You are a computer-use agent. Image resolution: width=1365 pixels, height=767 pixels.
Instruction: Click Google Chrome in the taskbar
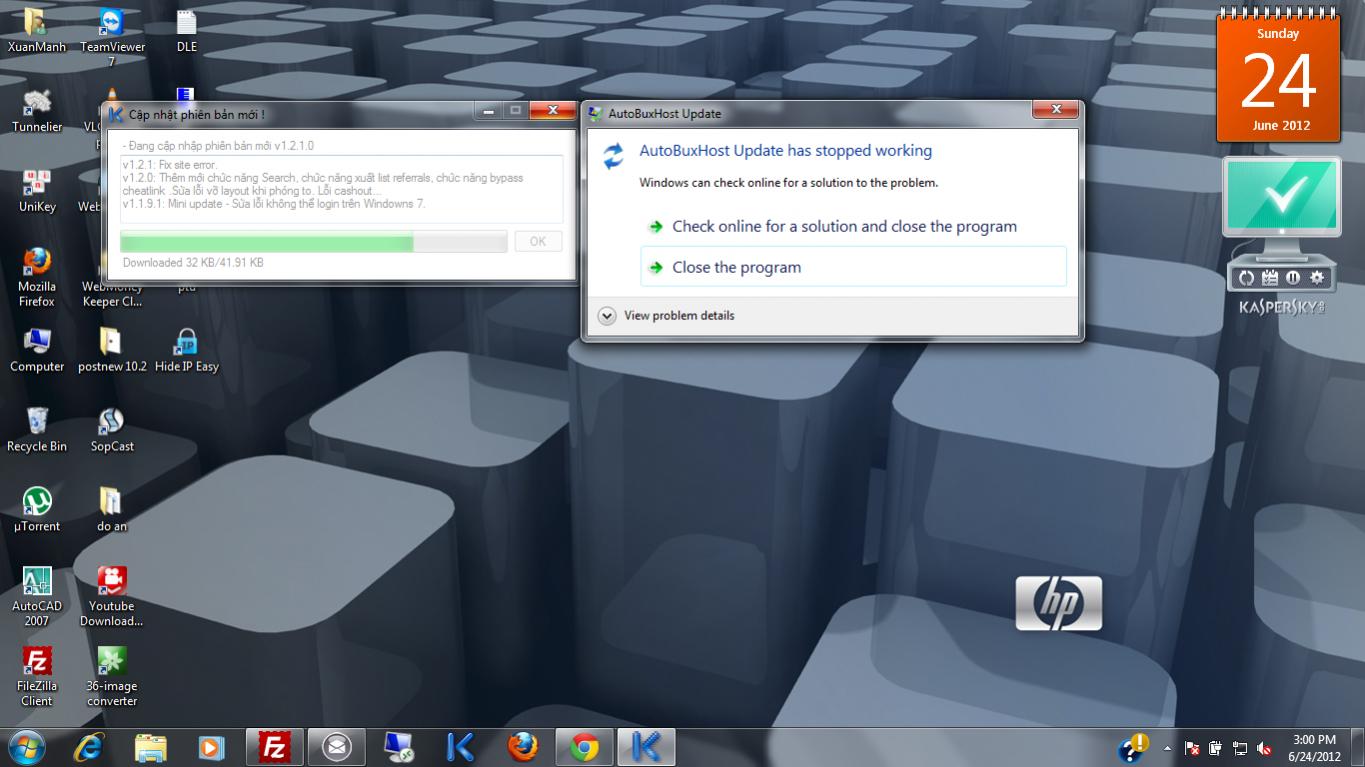(584, 747)
